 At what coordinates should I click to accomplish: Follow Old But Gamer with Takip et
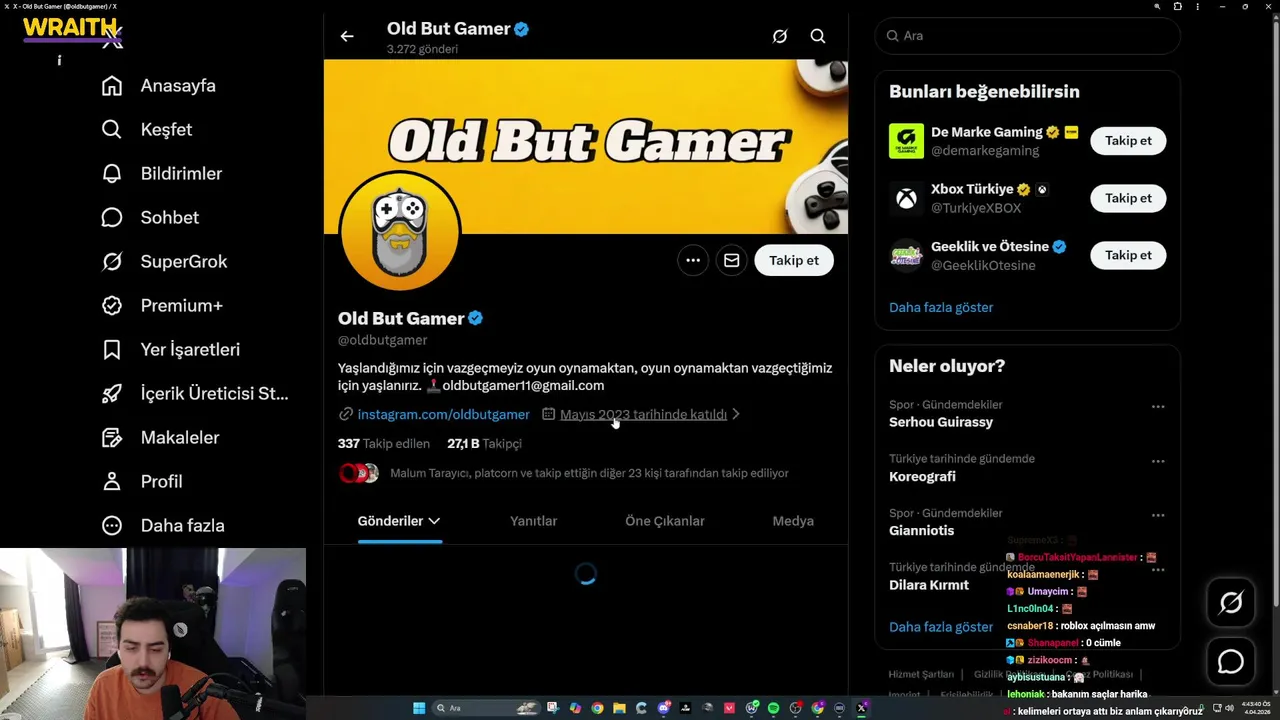[x=794, y=260]
